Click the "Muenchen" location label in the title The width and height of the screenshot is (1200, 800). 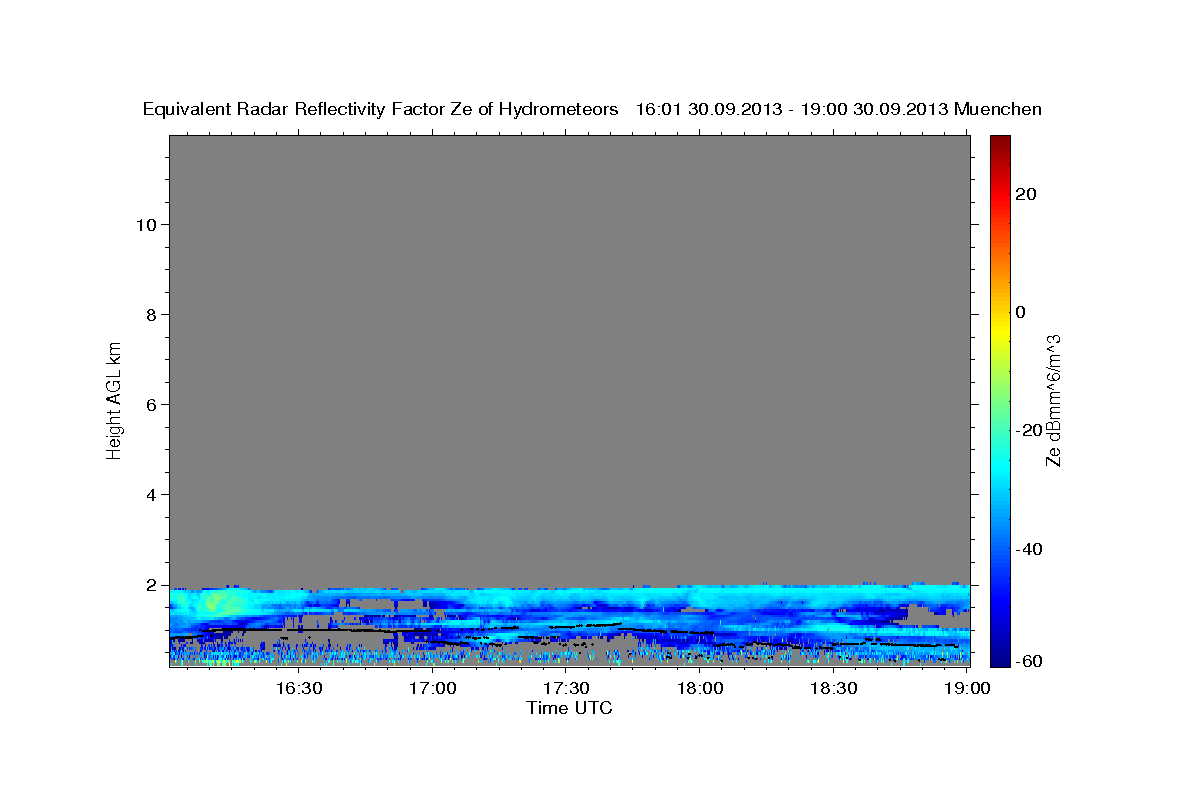click(999, 109)
